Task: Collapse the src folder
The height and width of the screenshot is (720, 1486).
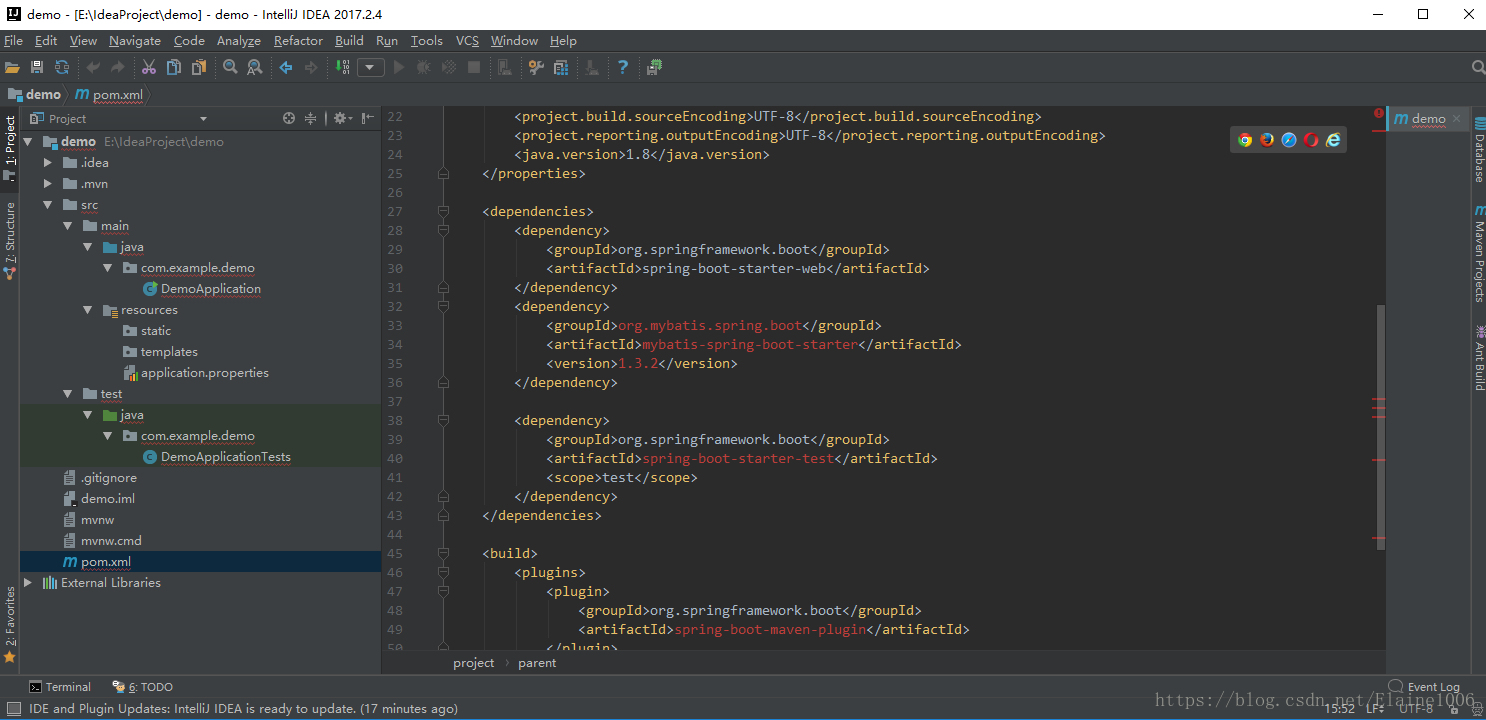Action: click(48, 205)
